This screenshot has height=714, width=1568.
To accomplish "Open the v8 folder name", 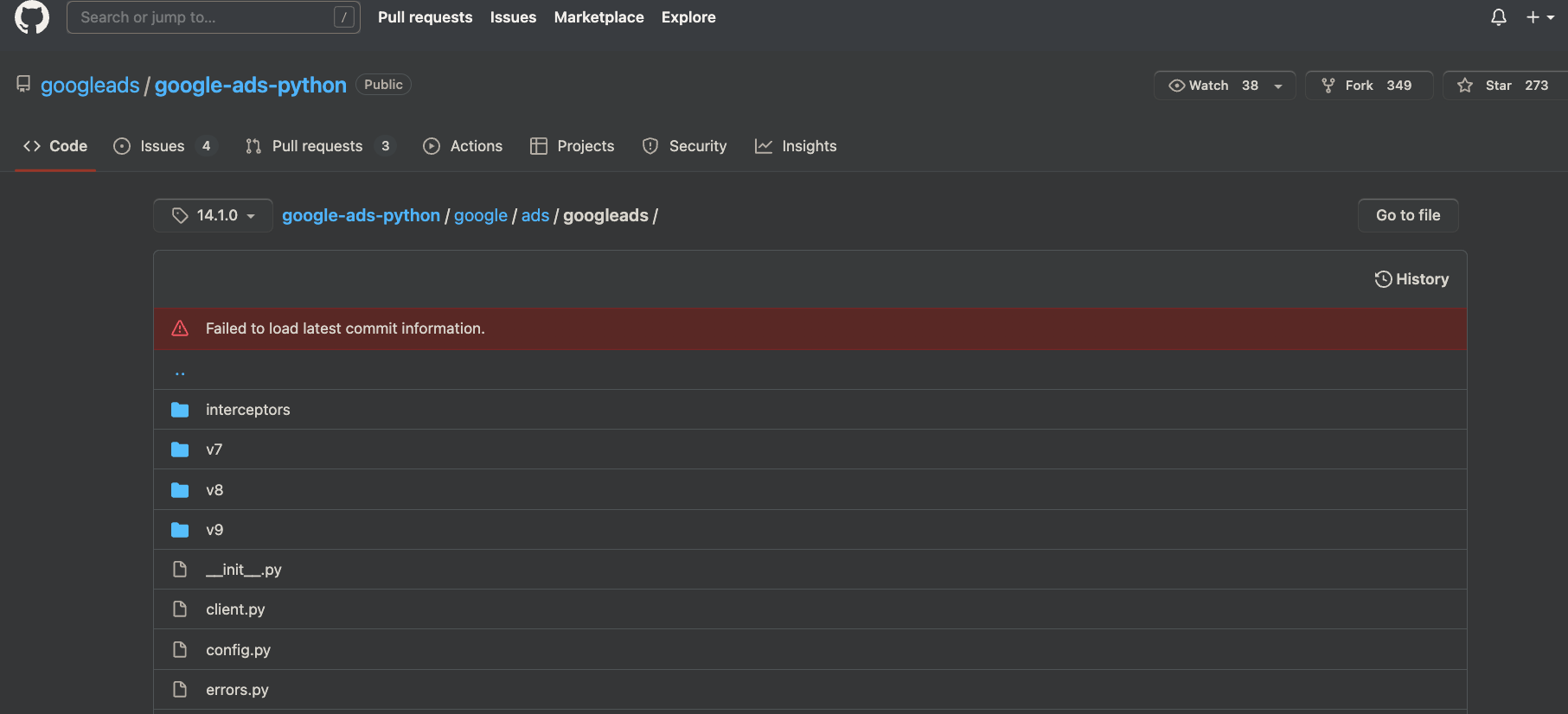I will click(214, 490).
